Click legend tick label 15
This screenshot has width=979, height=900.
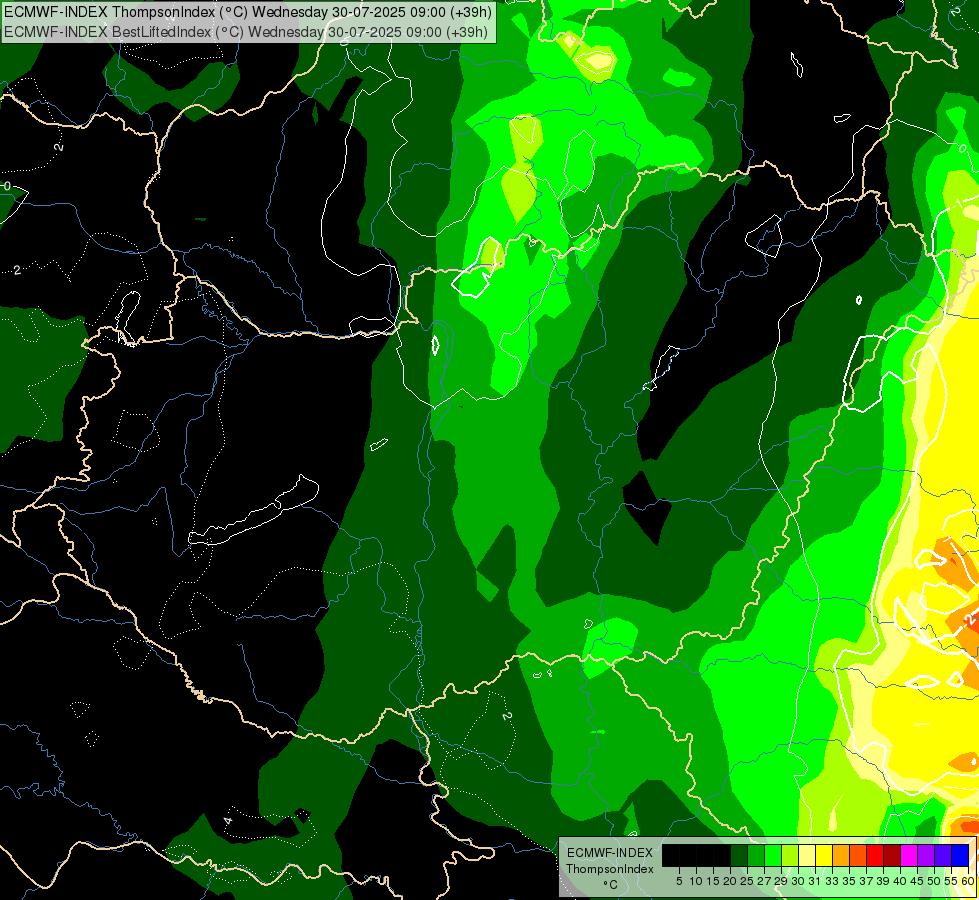(714, 881)
